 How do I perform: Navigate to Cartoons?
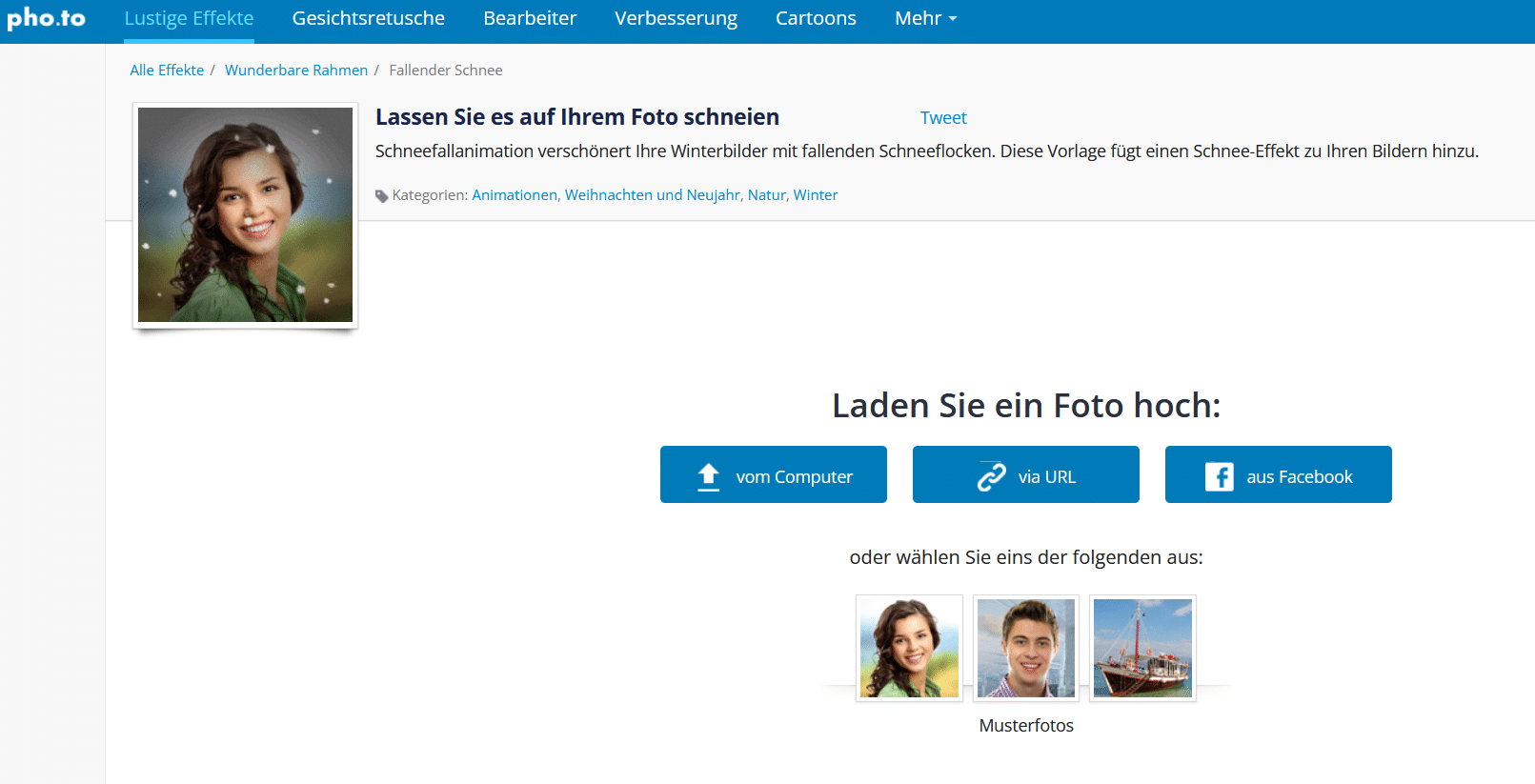click(816, 18)
